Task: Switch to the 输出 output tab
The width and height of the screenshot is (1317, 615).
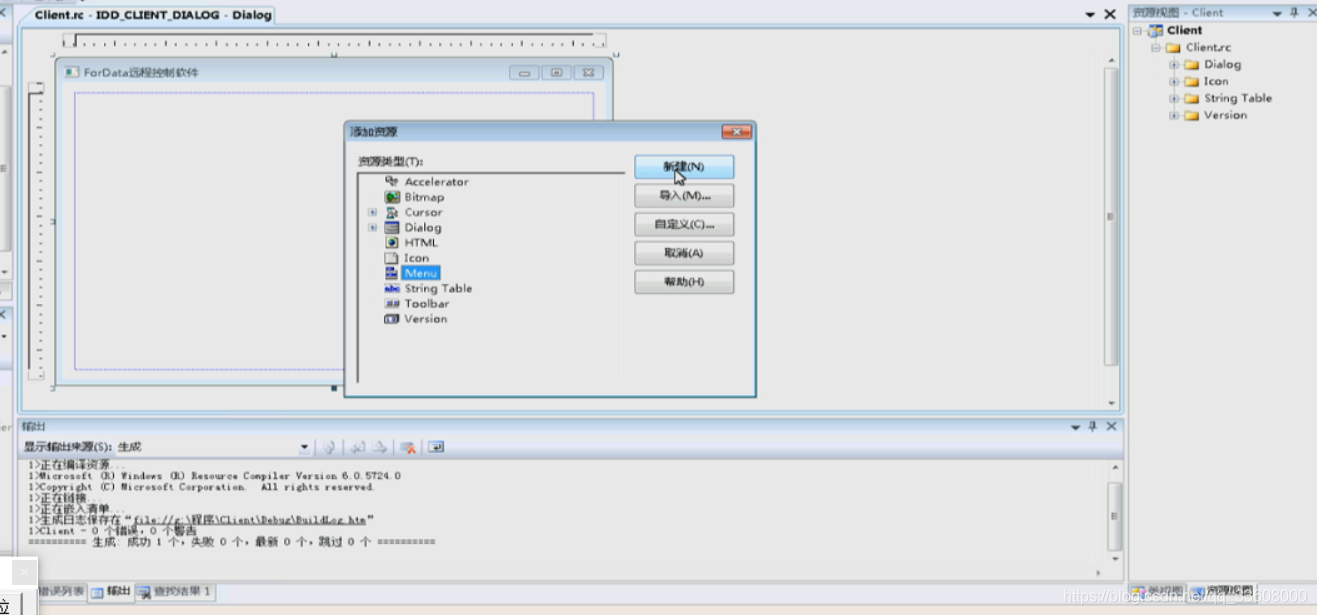Action: pos(111,591)
